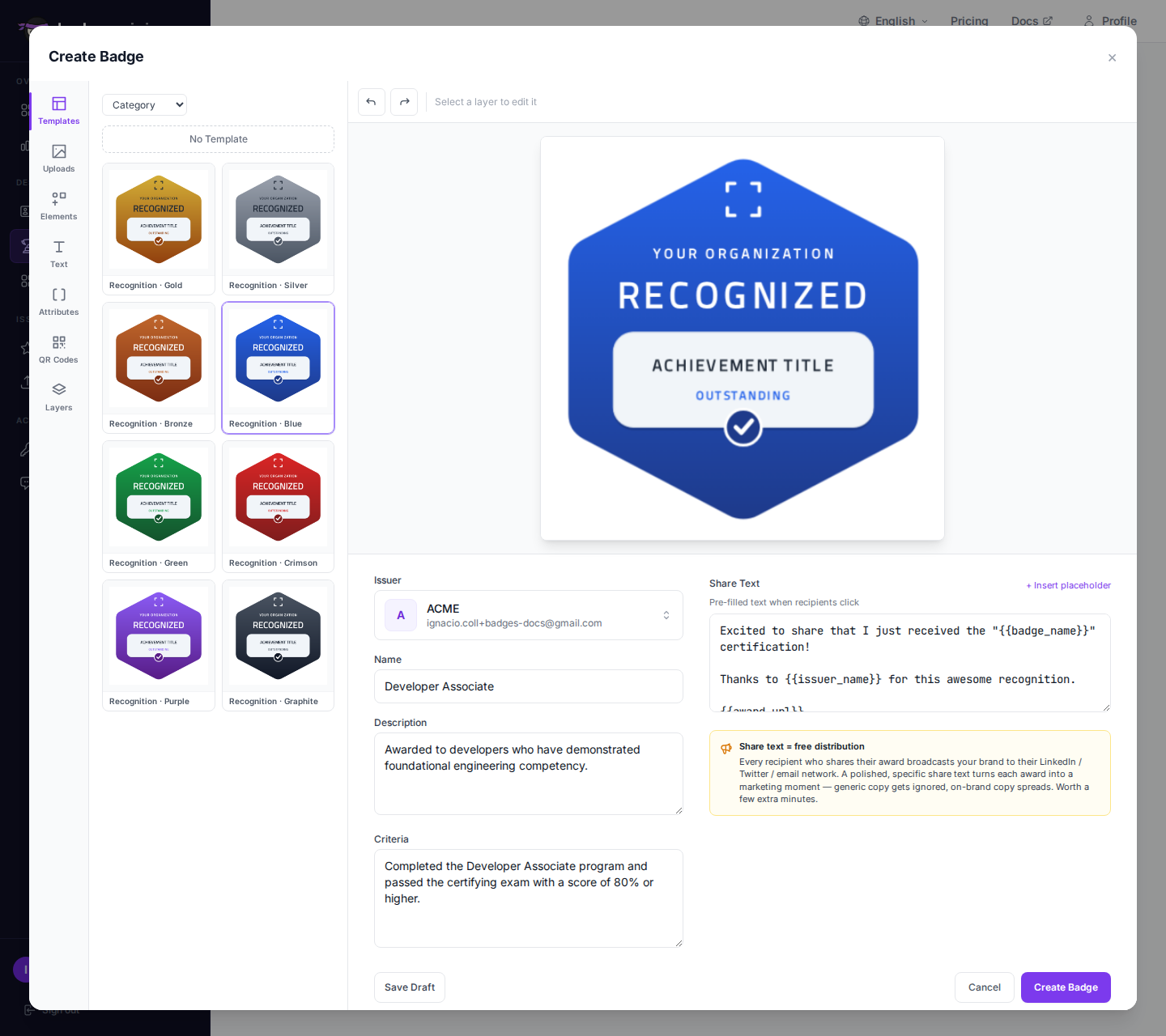Open the Elements panel
The width and height of the screenshot is (1166, 1036).
(59, 206)
